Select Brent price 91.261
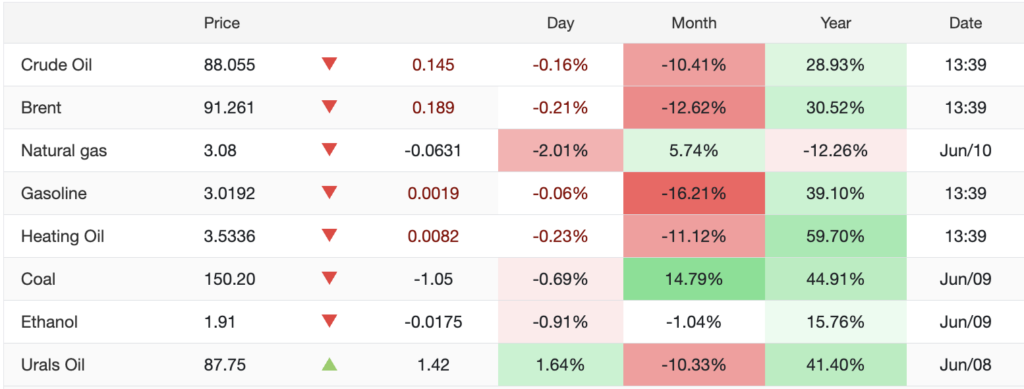Viewport: 1024px width, 389px height. tap(229, 108)
